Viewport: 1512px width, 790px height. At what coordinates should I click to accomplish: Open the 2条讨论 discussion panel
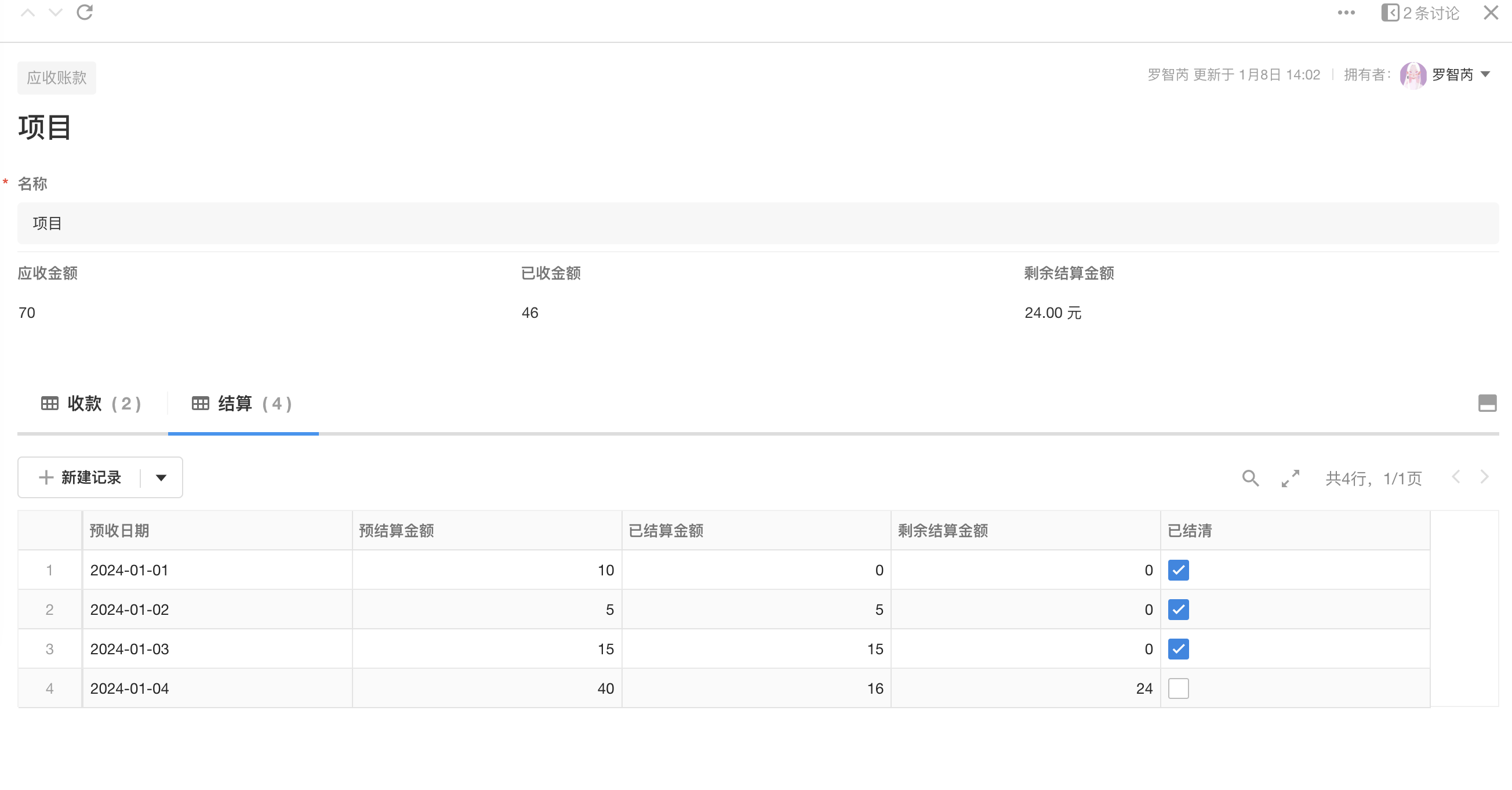(x=1420, y=13)
